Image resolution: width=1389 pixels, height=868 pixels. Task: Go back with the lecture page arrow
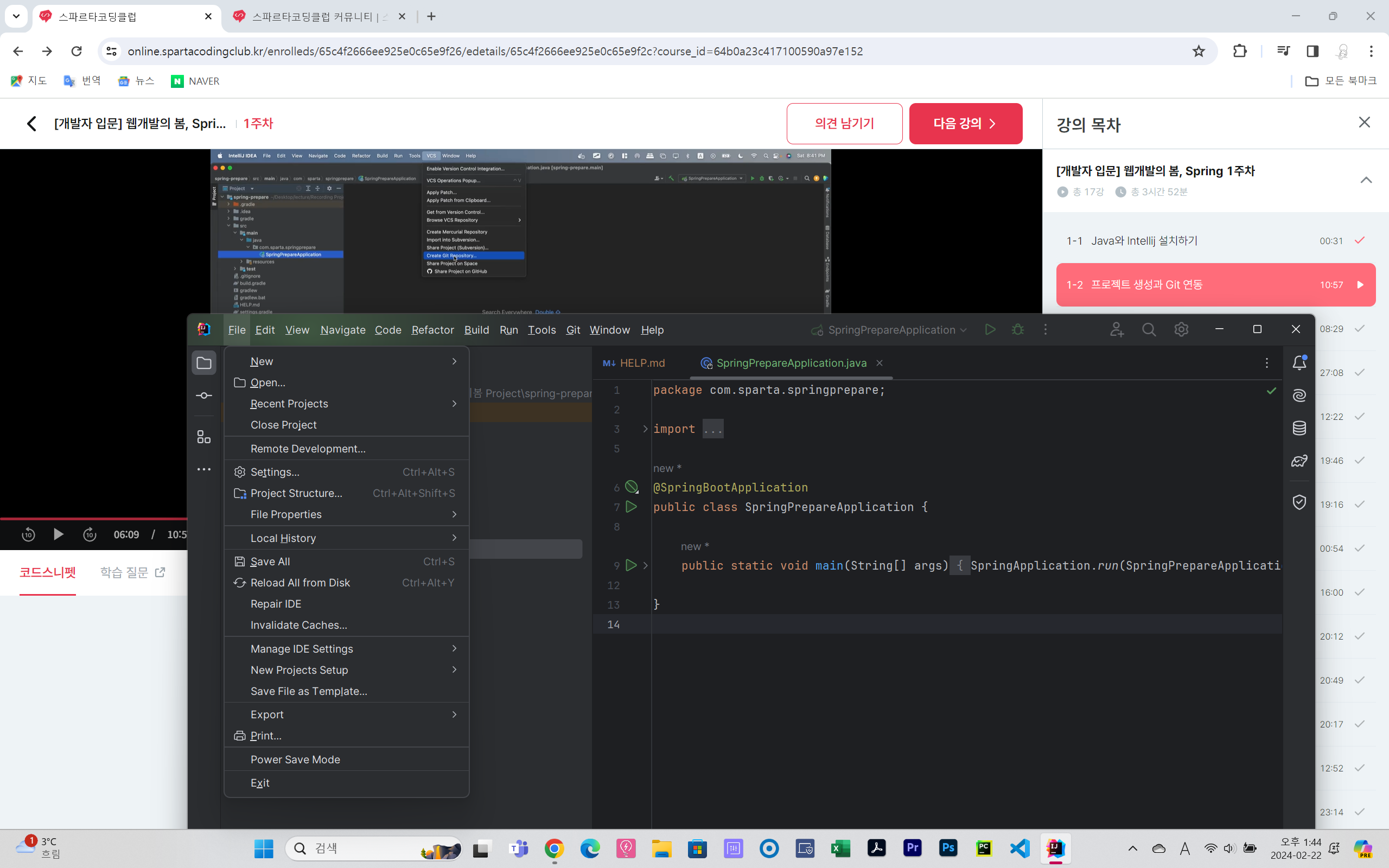(31, 124)
